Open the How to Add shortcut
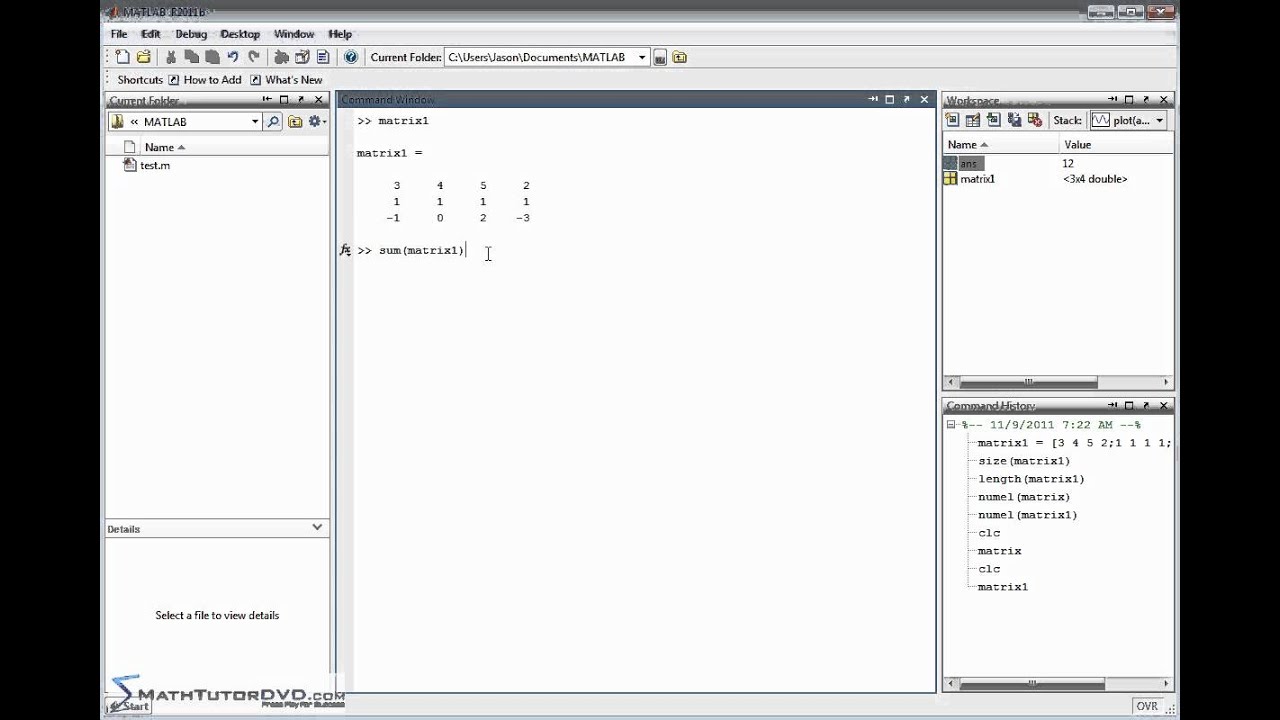The image size is (1280, 720). 205,80
